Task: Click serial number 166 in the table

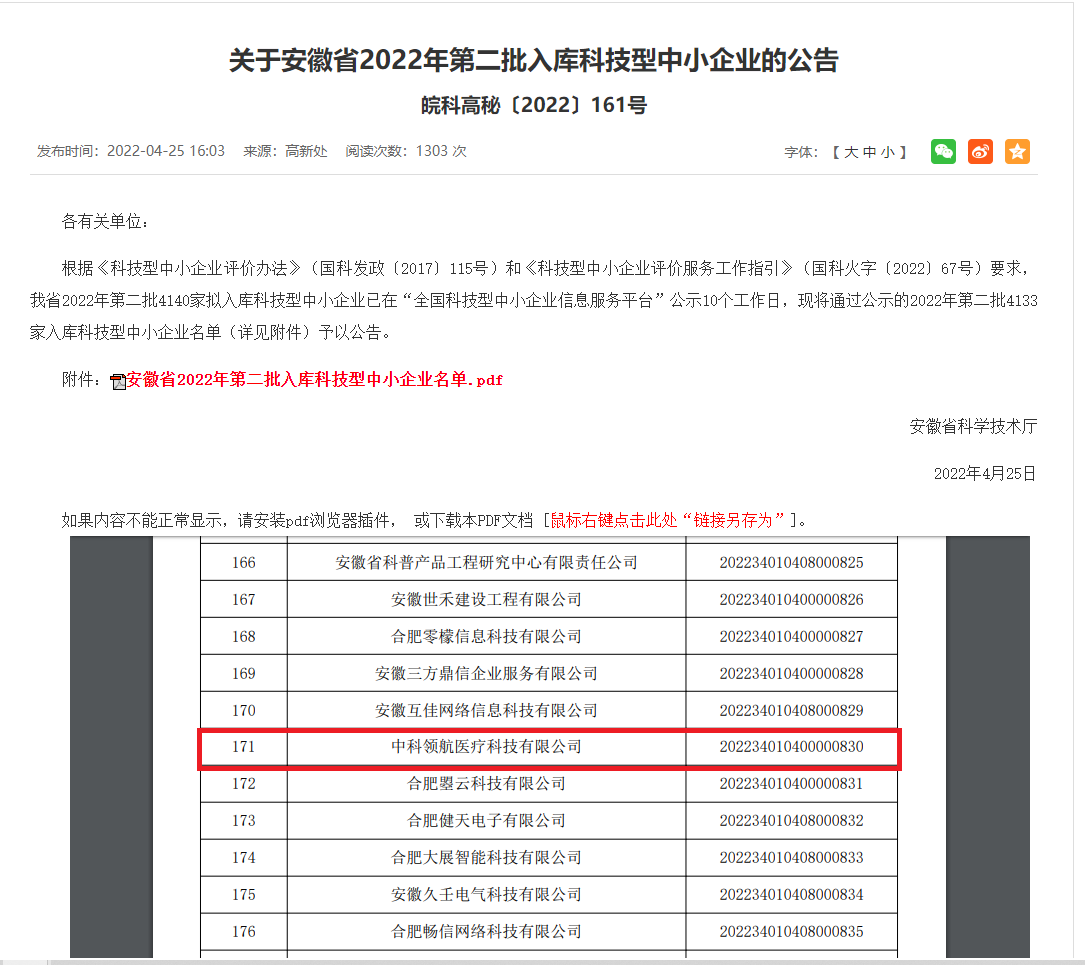Action: 244,562
